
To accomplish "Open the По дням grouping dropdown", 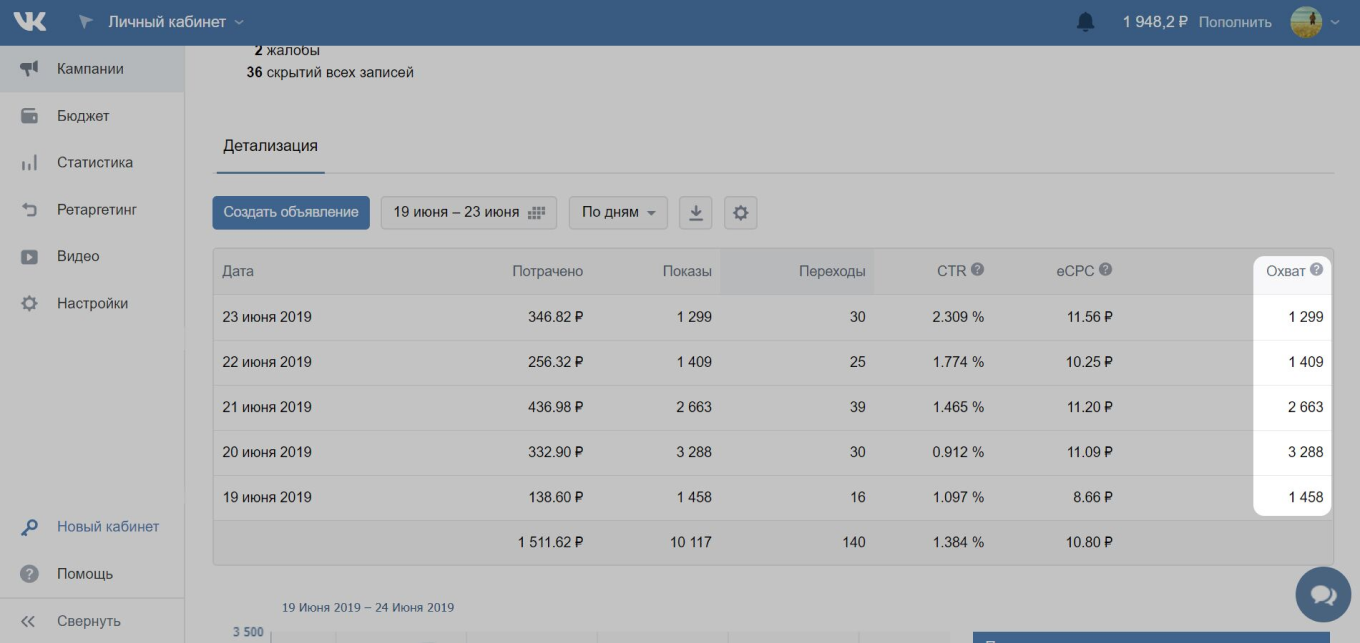I will click(618, 212).
